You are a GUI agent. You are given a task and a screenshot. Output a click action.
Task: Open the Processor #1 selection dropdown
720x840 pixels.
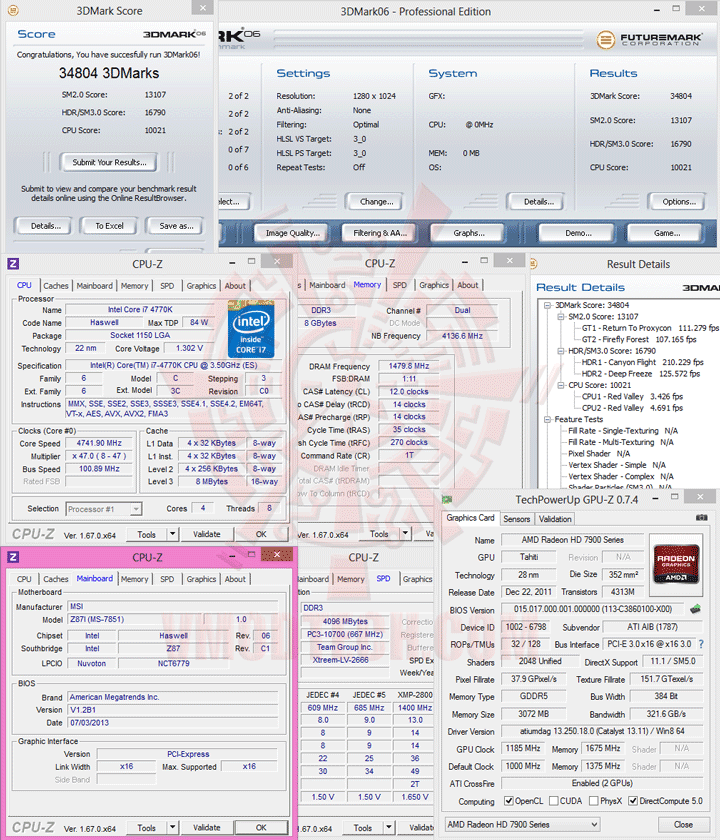click(x=137, y=509)
